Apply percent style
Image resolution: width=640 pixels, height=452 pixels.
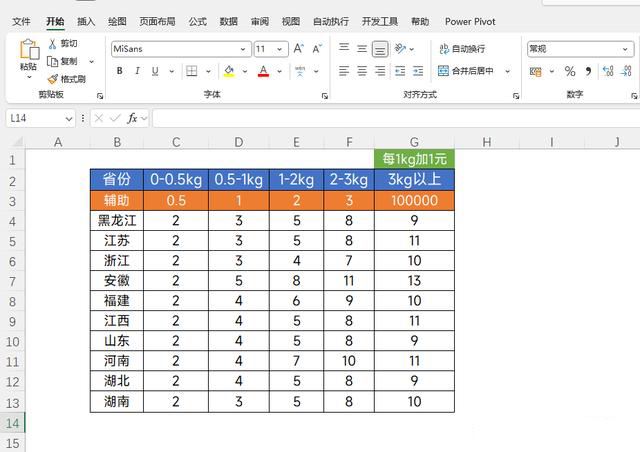click(x=570, y=71)
